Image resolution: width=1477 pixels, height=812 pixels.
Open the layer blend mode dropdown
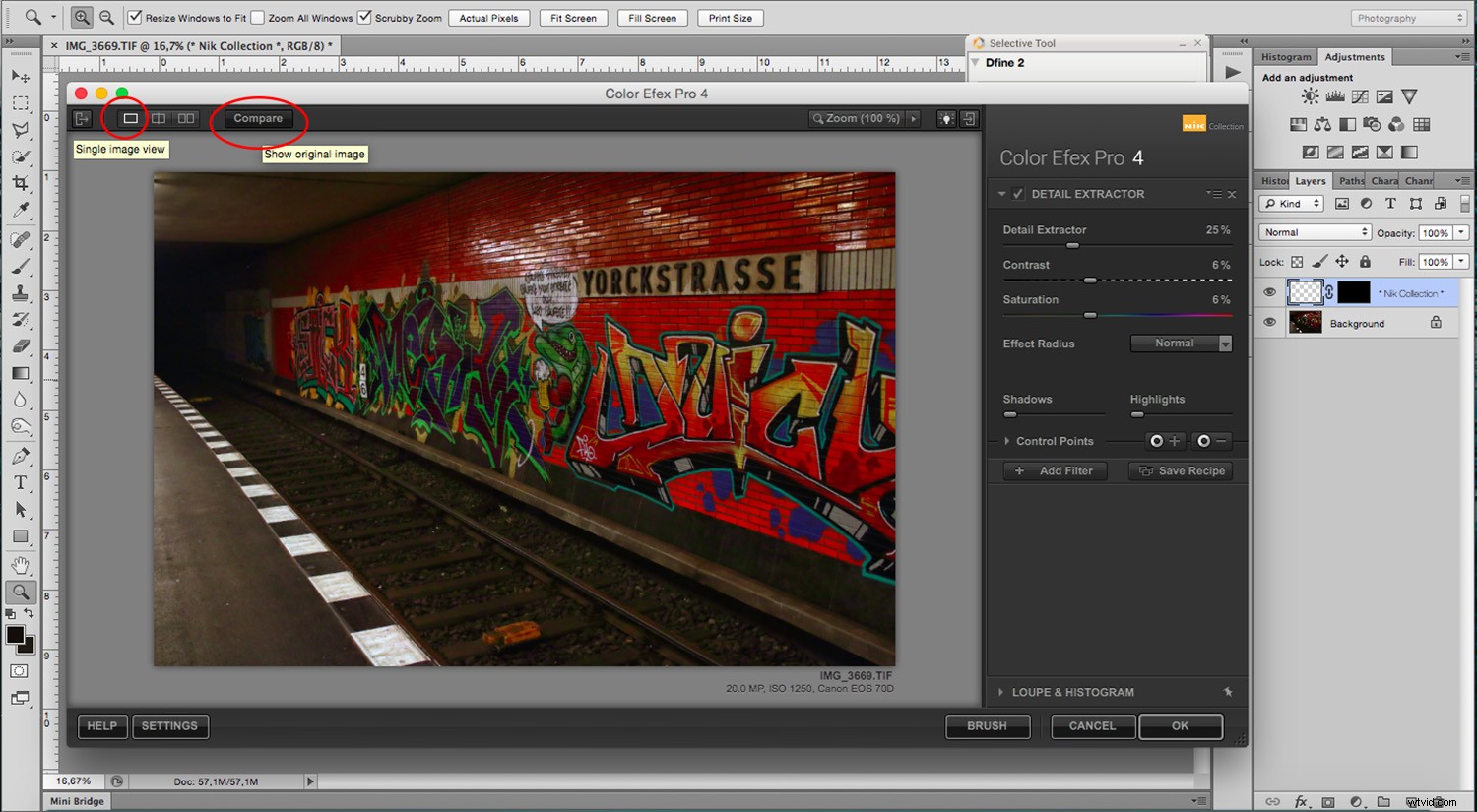[x=1314, y=232]
